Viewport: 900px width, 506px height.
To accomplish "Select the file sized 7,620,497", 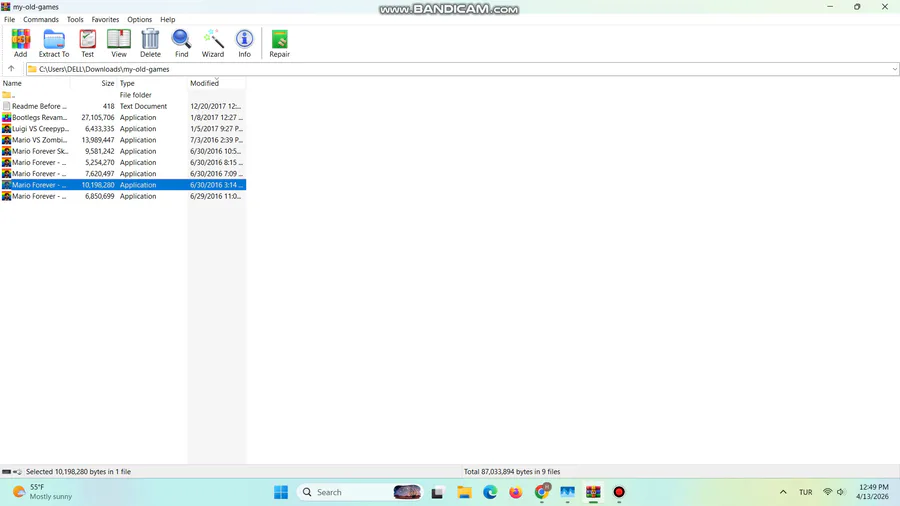I will [123, 173].
